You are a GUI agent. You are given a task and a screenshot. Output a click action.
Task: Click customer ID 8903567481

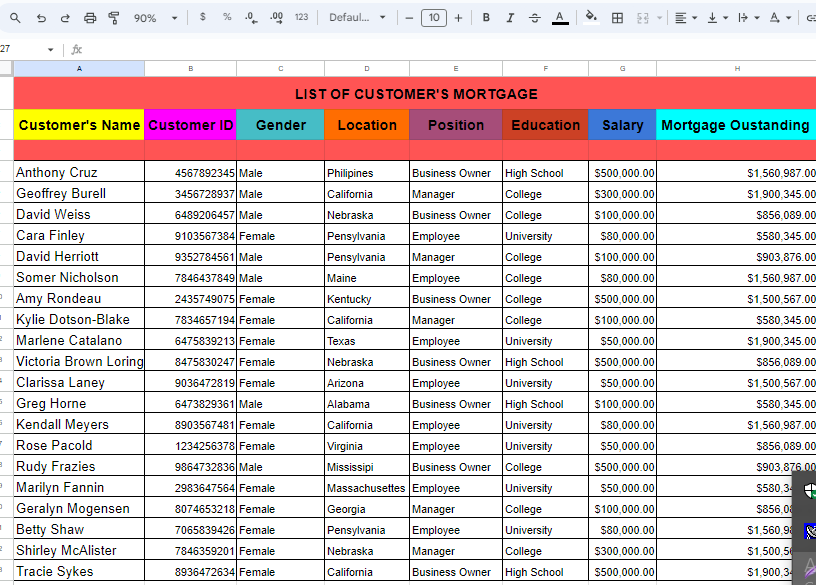(x=190, y=424)
